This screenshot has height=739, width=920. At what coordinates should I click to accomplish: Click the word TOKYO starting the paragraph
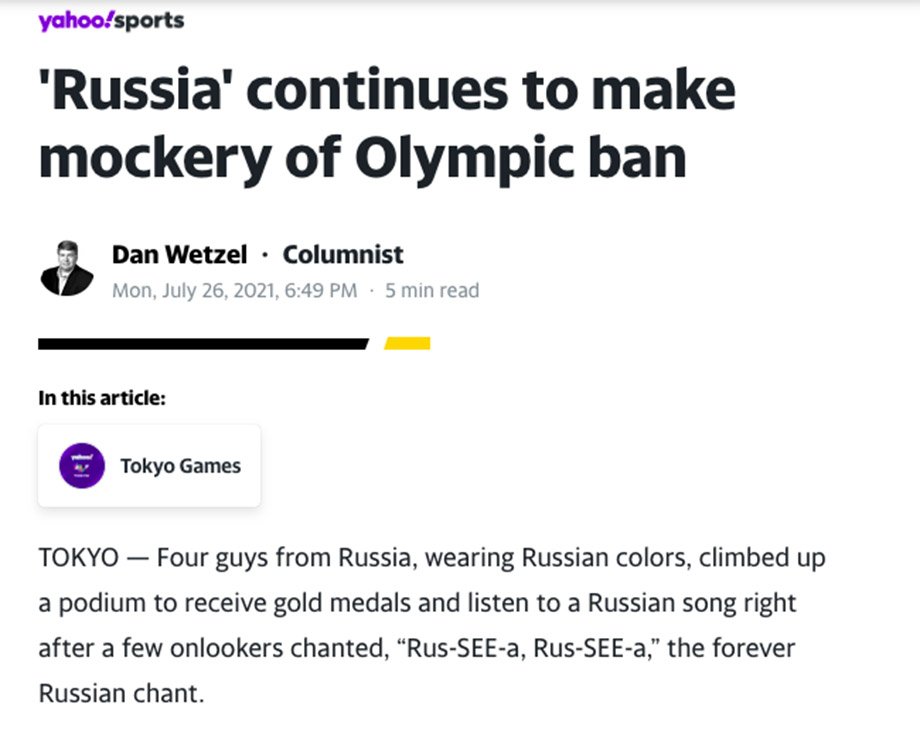click(x=79, y=558)
